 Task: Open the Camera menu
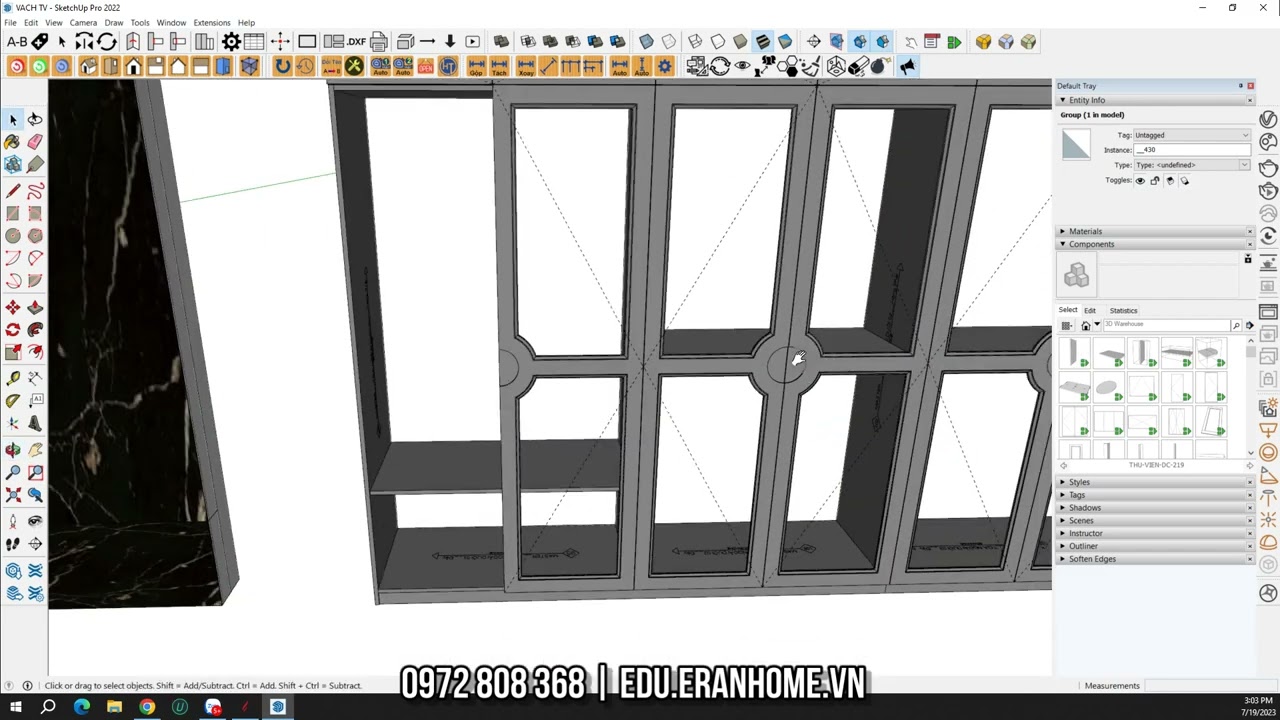coord(83,22)
